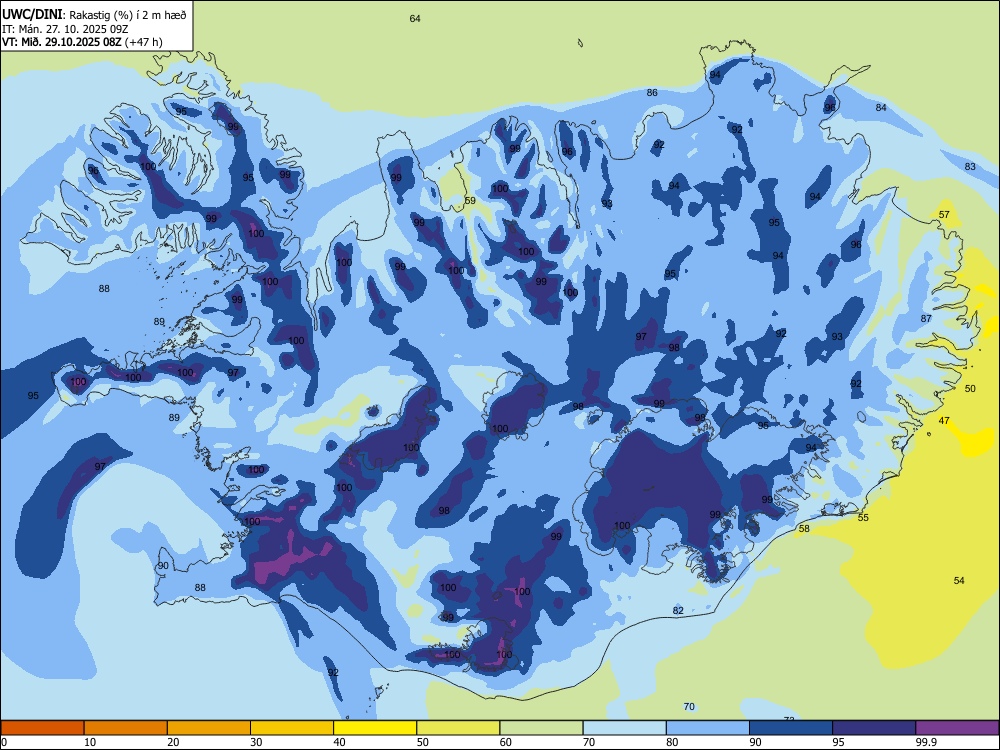This screenshot has height=750, width=1000.
Task: Click the 'UWC/DINI: Rakastig (%) í 2 m hæð' title
Action: pos(94,15)
